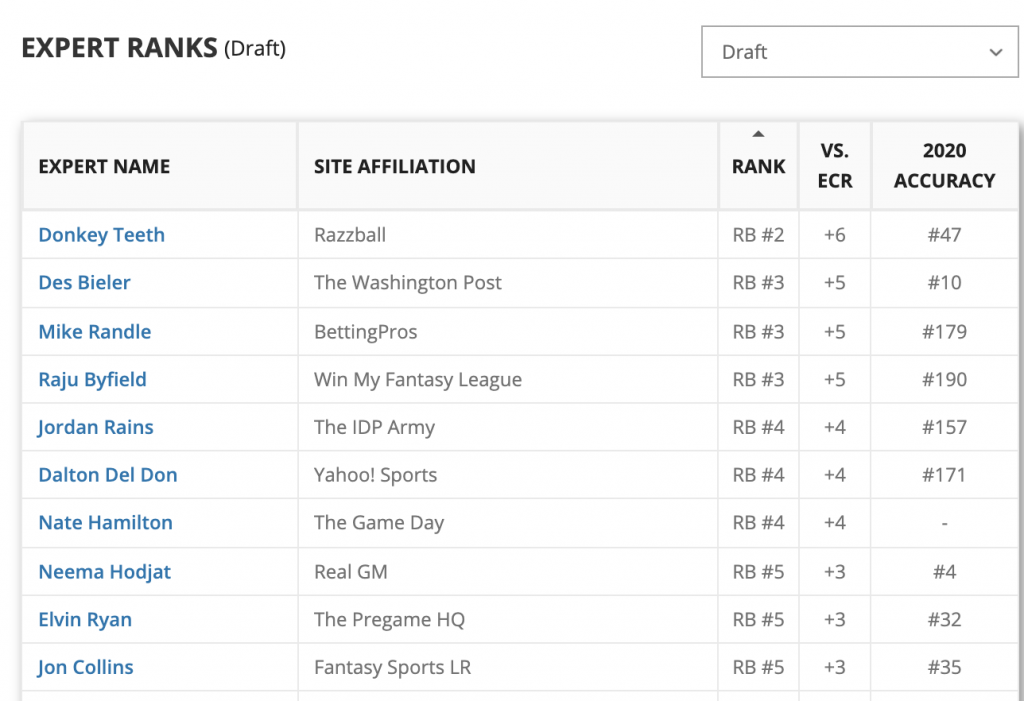Open Jon Collins expert profile
The height and width of the screenshot is (701, 1024).
[x=85, y=667]
